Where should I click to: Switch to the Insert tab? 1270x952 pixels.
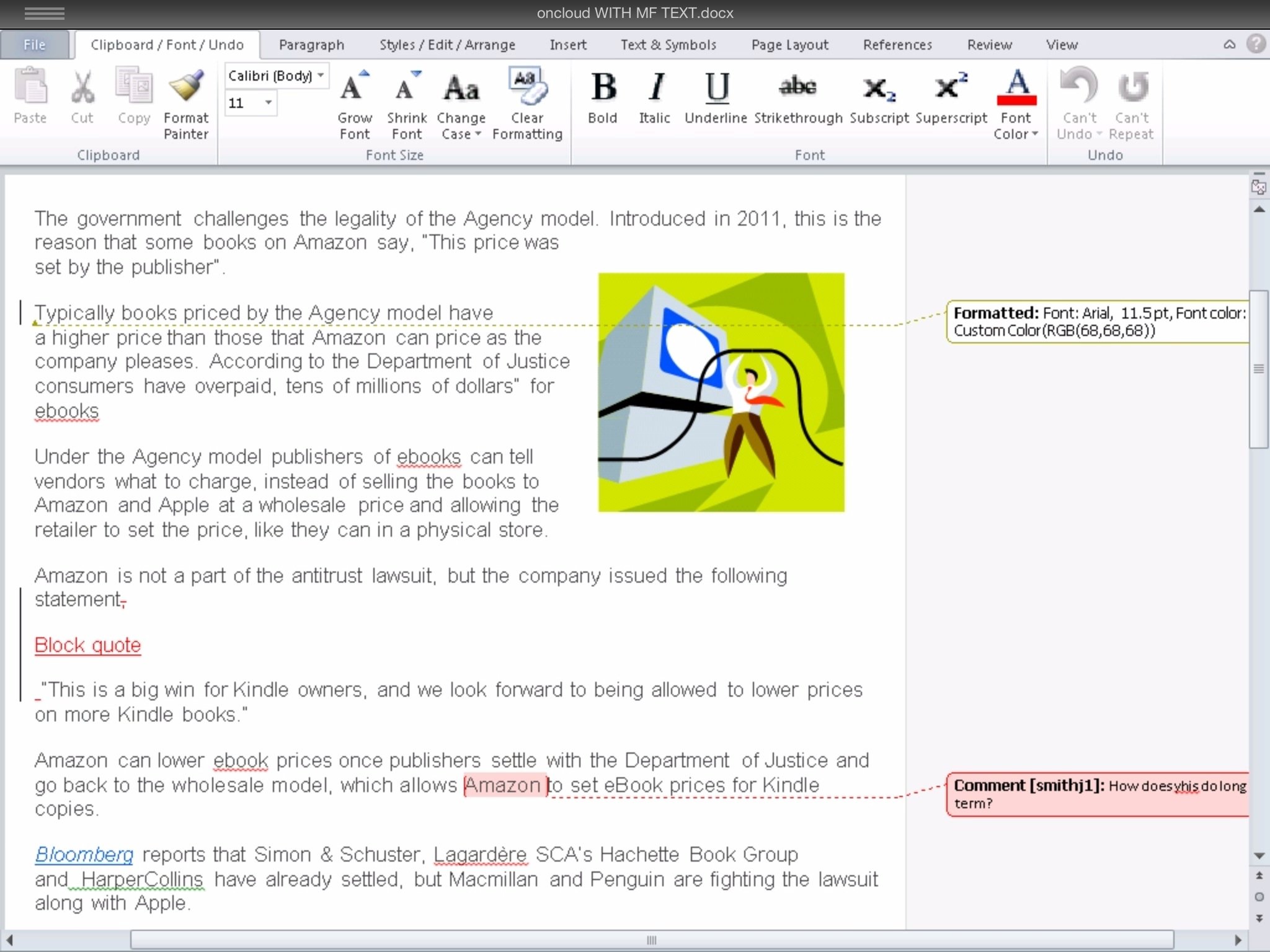click(x=567, y=45)
